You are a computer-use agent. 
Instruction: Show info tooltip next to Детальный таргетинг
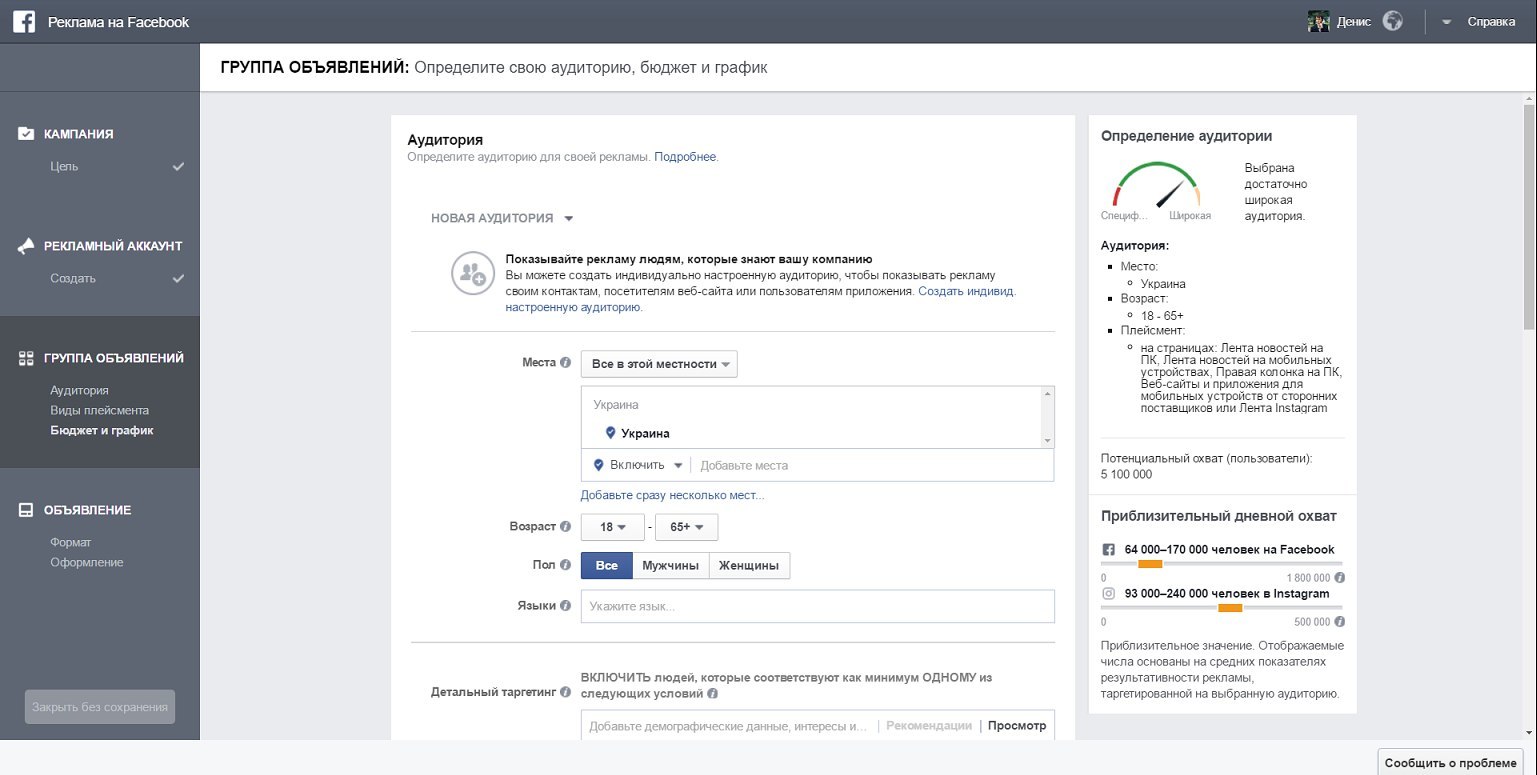(x=565, y=691)
